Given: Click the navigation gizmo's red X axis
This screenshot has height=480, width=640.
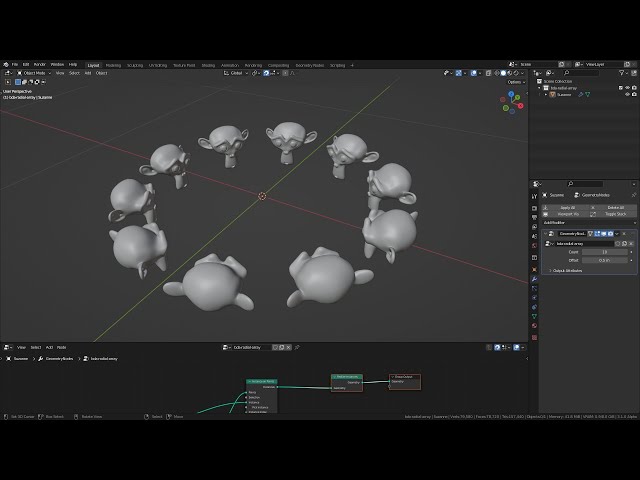Looking at the screenshot, I should pyautogui.click(x=520, y=106).
